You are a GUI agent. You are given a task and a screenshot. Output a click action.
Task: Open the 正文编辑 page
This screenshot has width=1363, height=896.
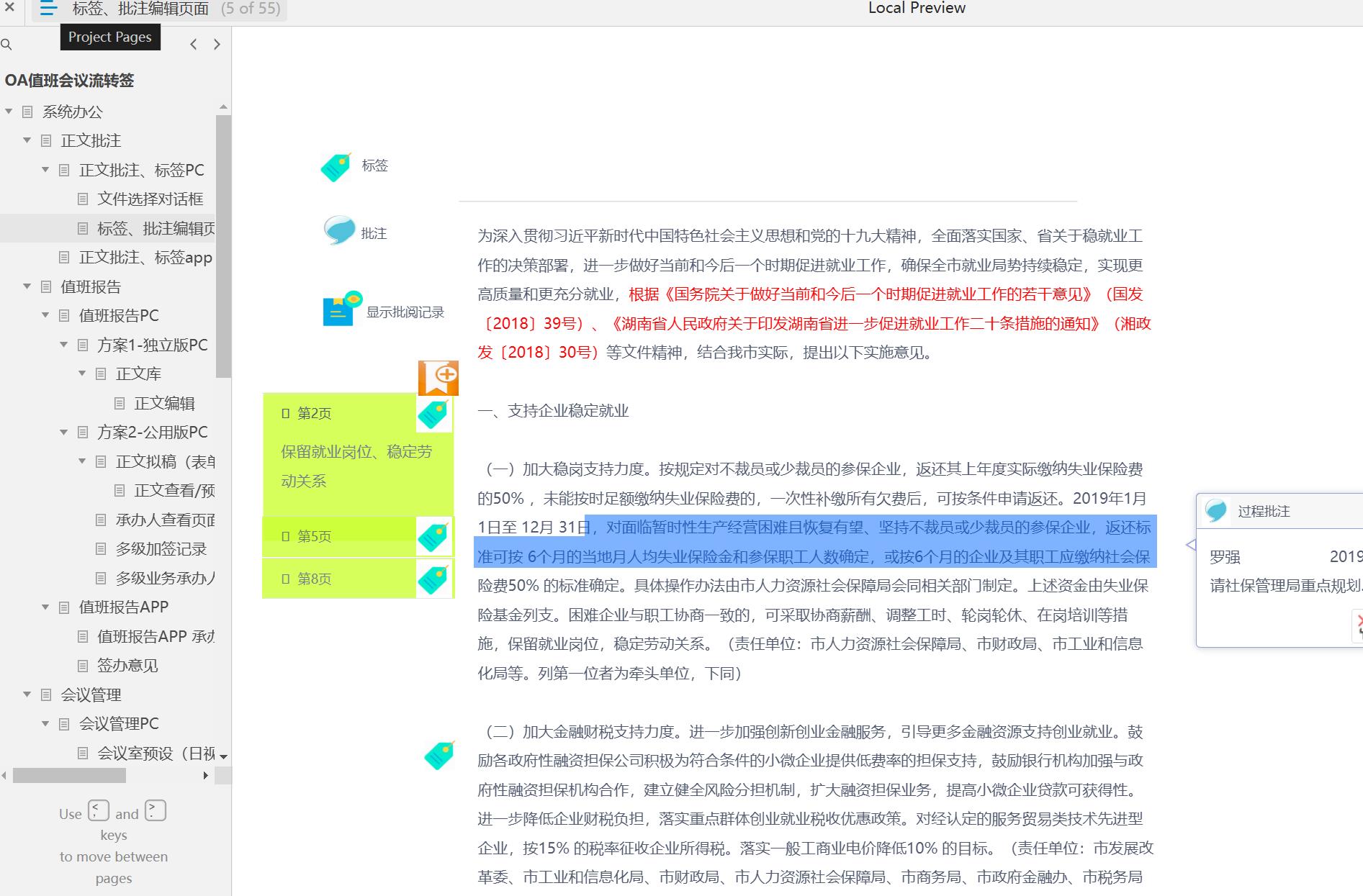point(164,403)
